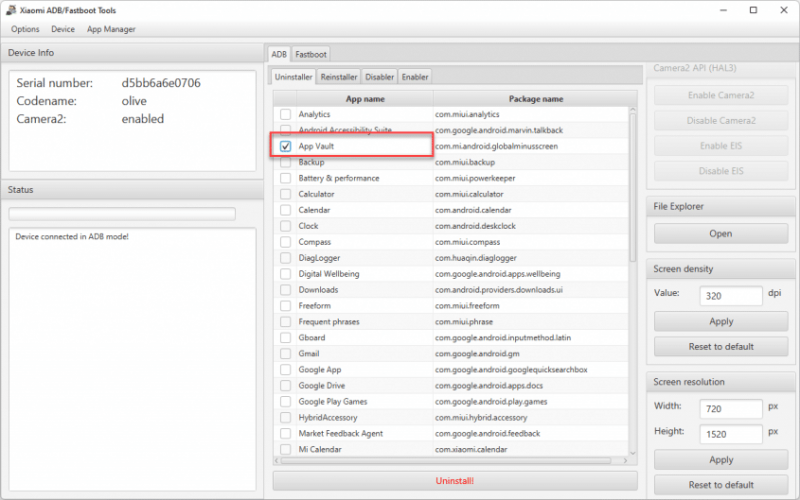Image resolution: width=800 pixels, height=500 pixels.
Task: Click package name com.google.android.gm
Action: [x=477, y=354]
